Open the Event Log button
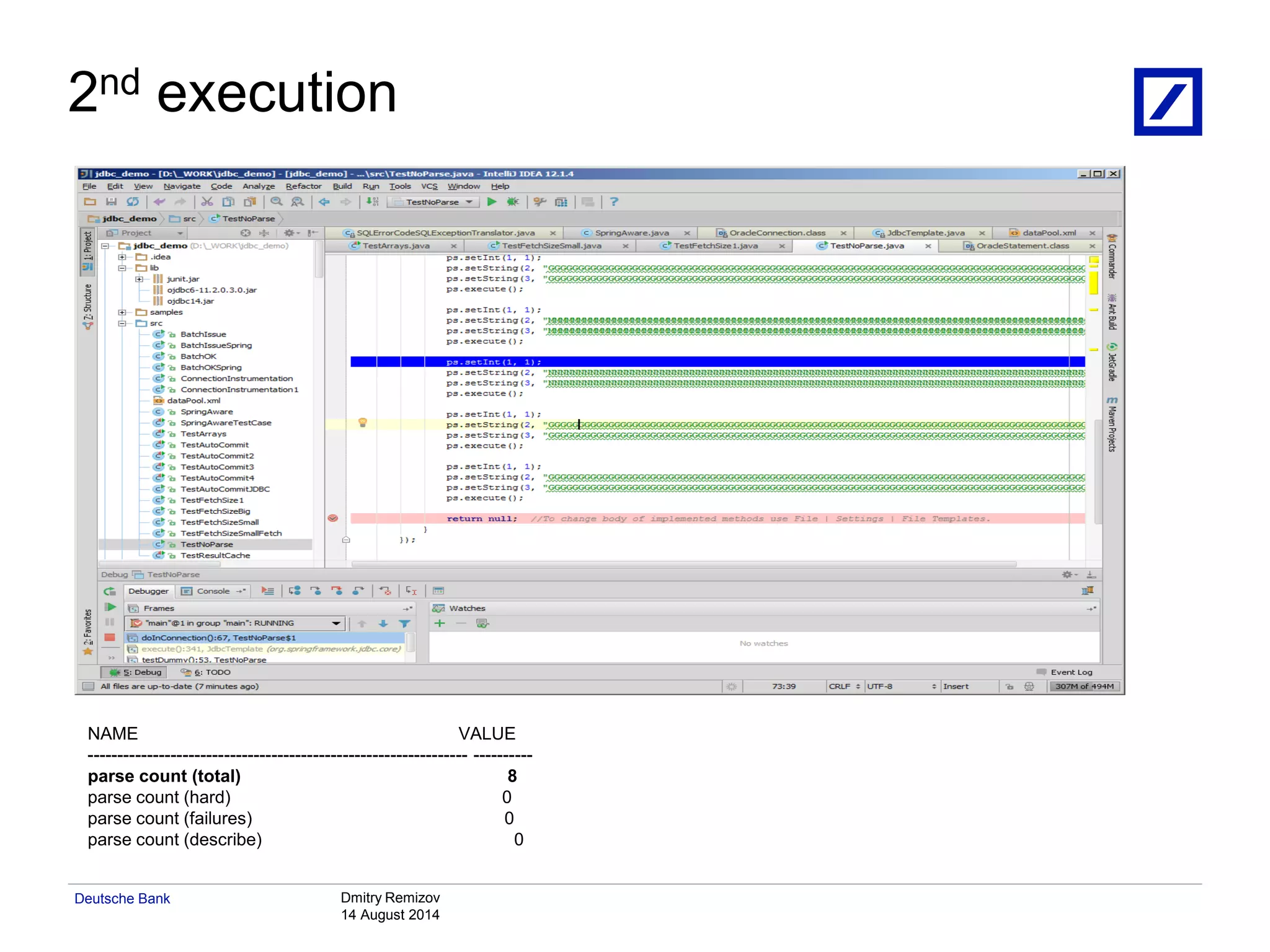Screen dimensions: 1270x952 coord(1064,672)
